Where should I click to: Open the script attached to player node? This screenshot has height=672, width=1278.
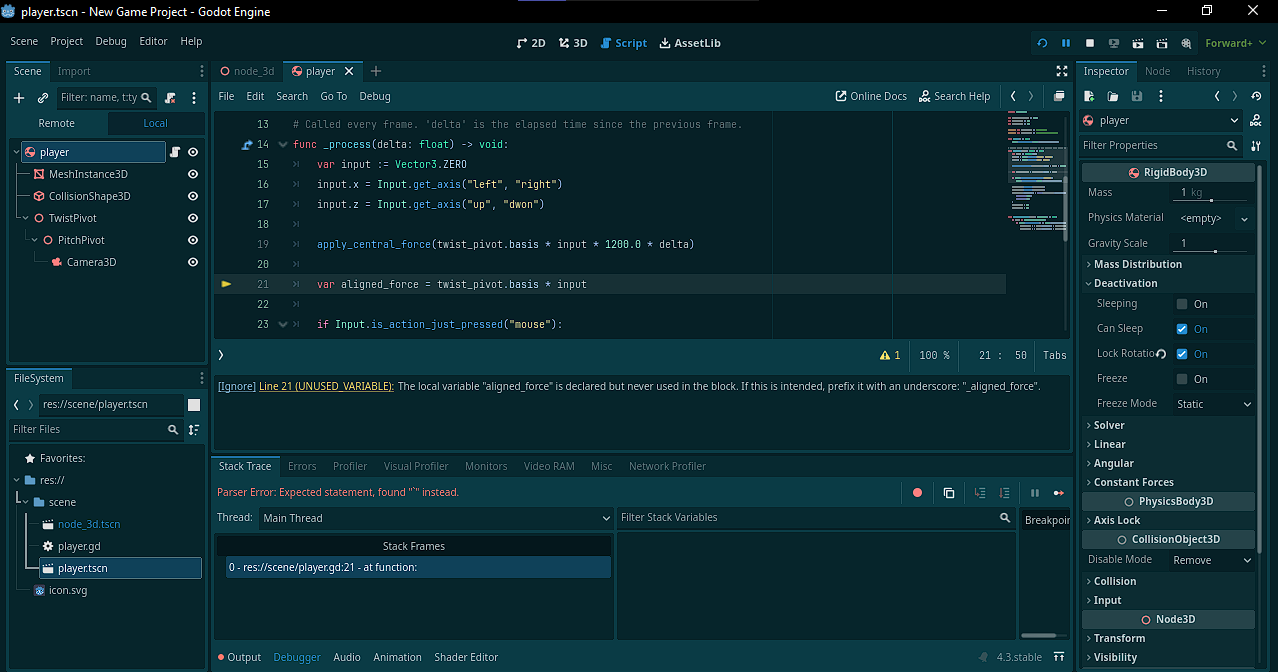[175, 152]
